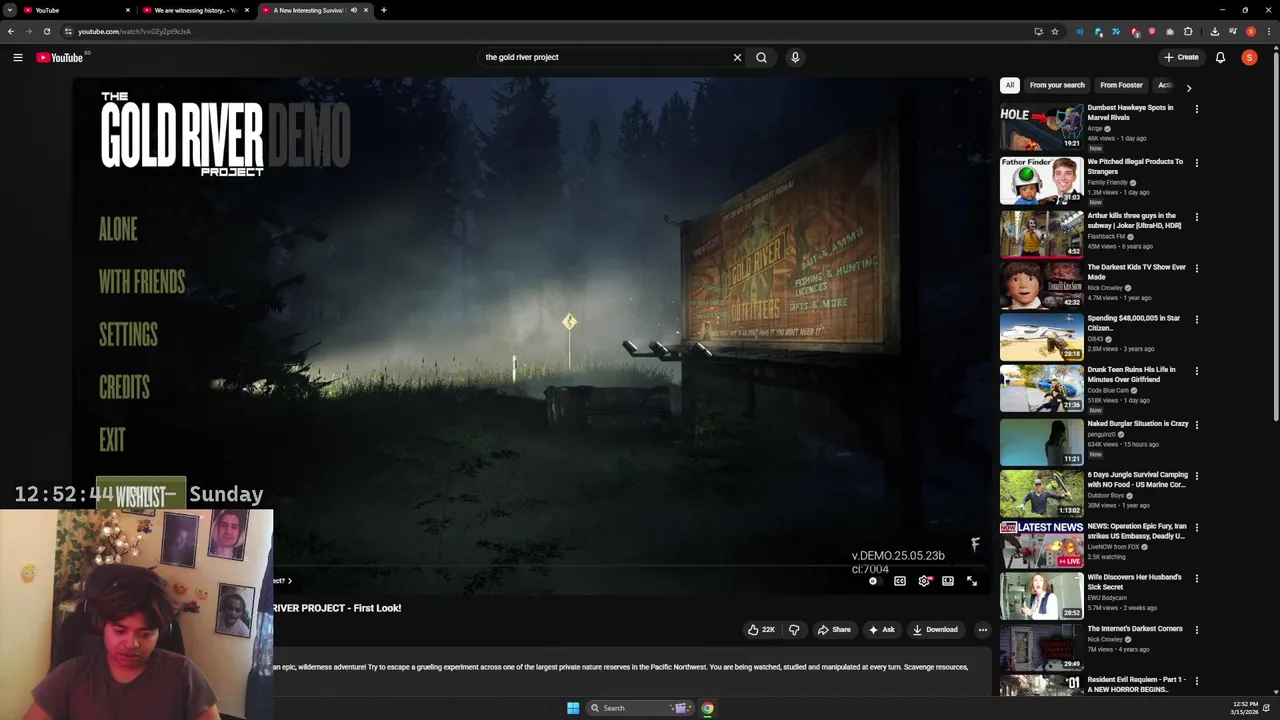Screen dimensions: 1280x720
Task: Close the We are witnessing history tab
Action: pos(246,10)
